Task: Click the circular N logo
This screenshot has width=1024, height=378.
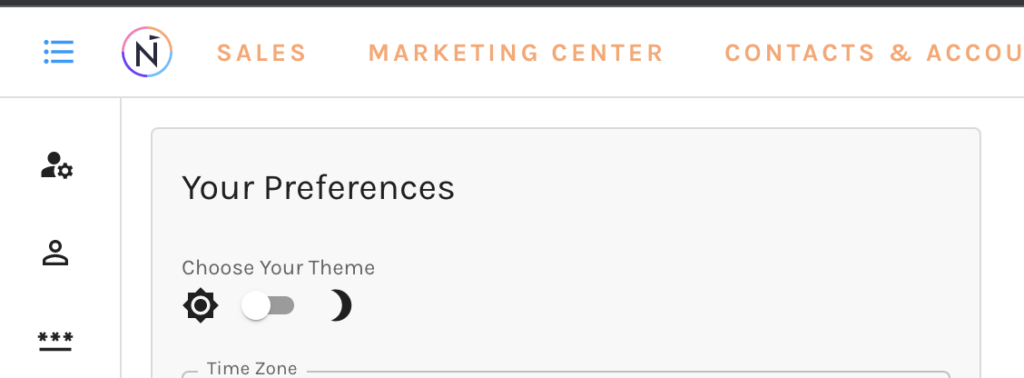Action: pos(147,52)
